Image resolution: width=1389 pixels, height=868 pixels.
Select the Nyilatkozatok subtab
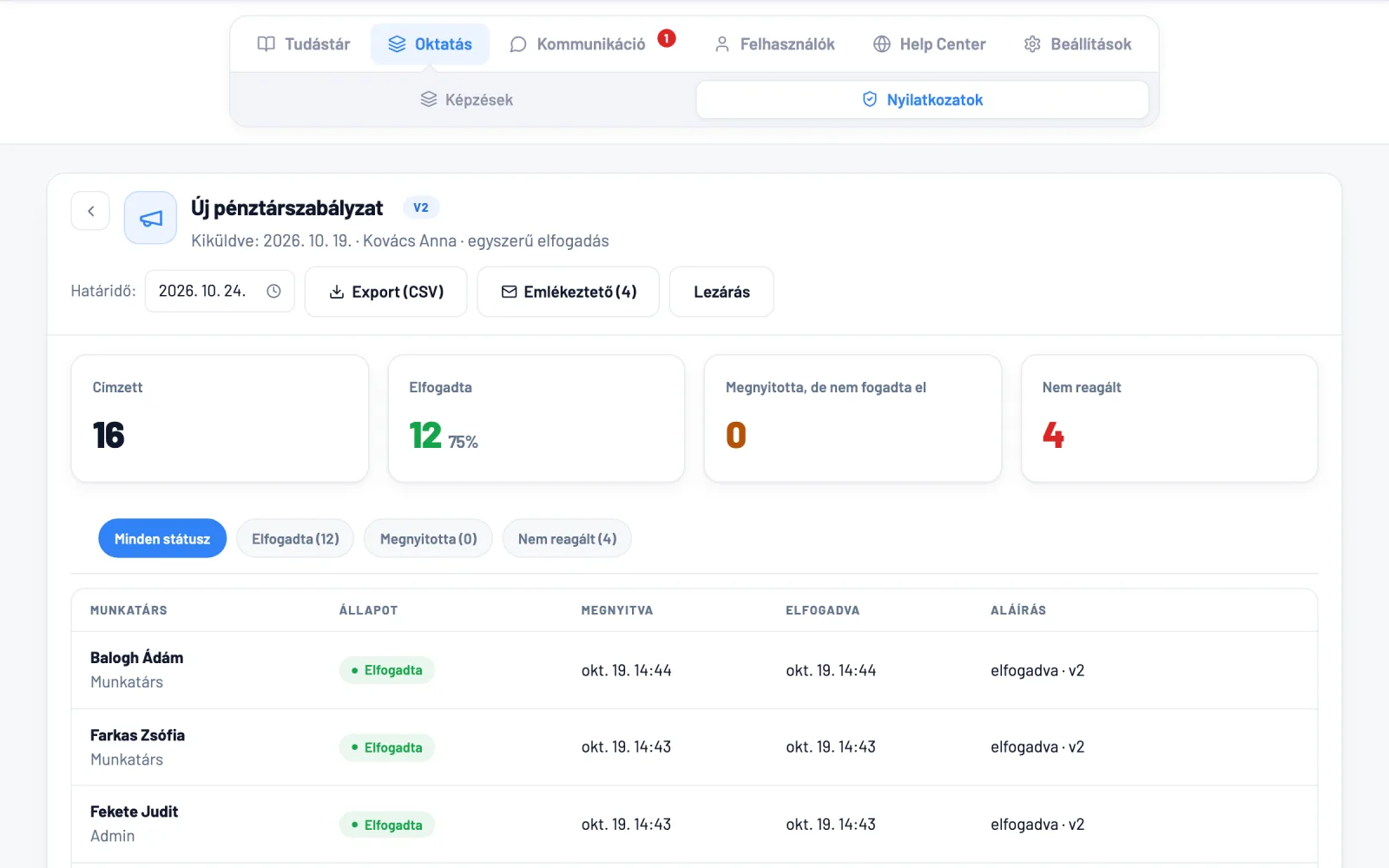pyautogui.click(x=922, y=100)
